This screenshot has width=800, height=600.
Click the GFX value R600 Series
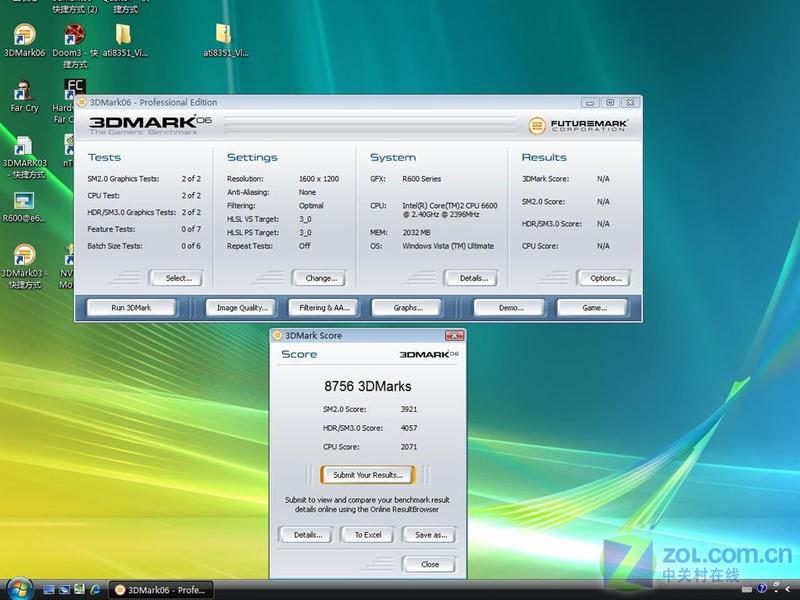(x=421, y=179)
